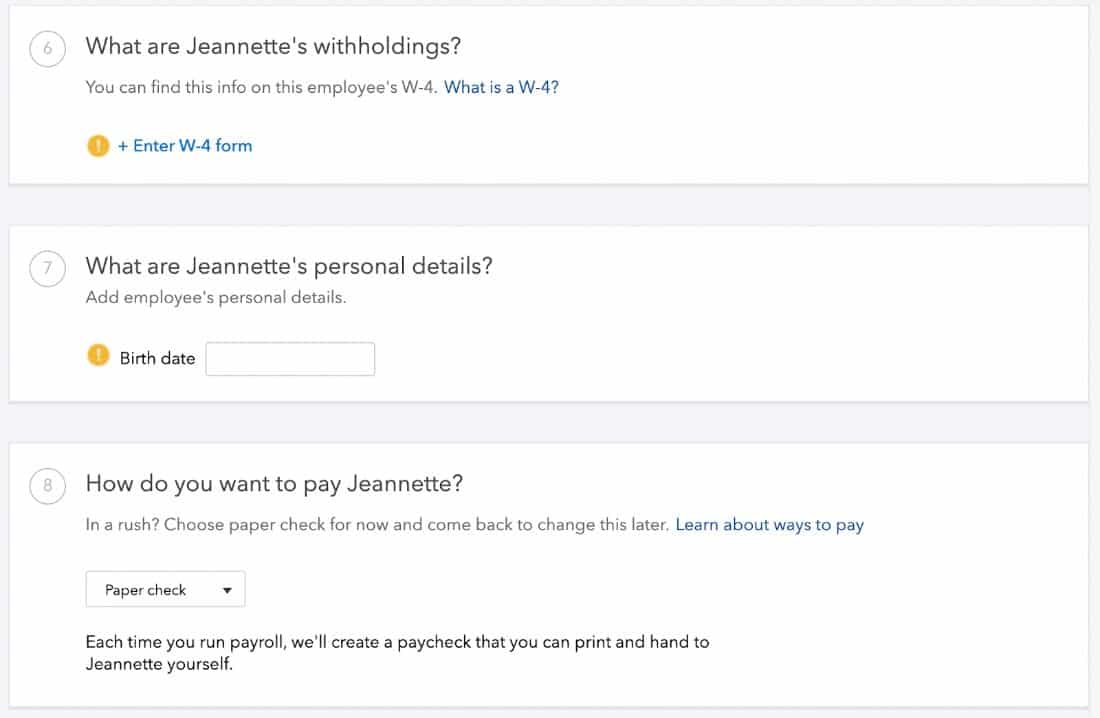
Task: Select the Jeannette's withholdings heading
Action: [x=273, y=46]
